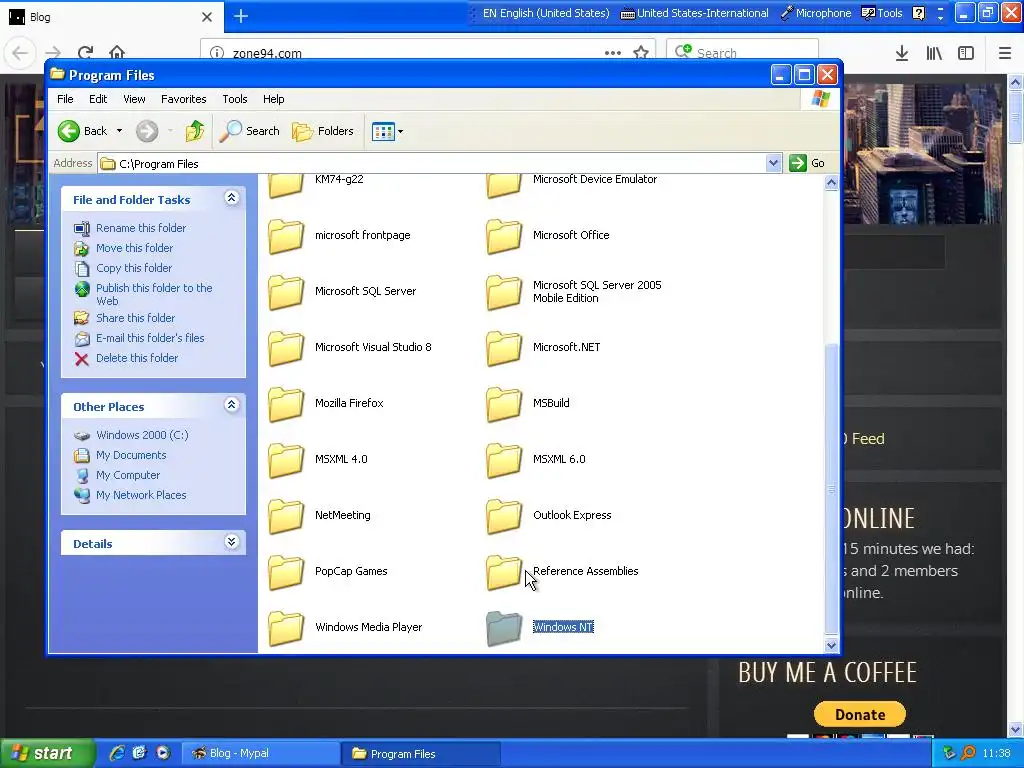Click Move this folder task
The width and height of the screenshot is (1024, 768).
pyautogui.click(x=134, y=248)
